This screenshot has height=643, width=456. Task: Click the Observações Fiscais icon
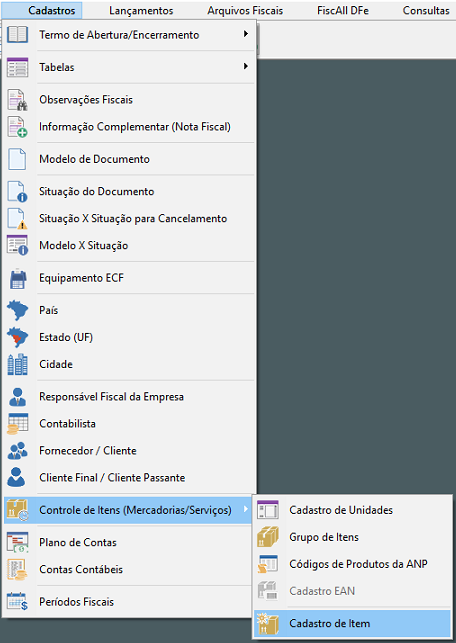(x=17, y=100)
